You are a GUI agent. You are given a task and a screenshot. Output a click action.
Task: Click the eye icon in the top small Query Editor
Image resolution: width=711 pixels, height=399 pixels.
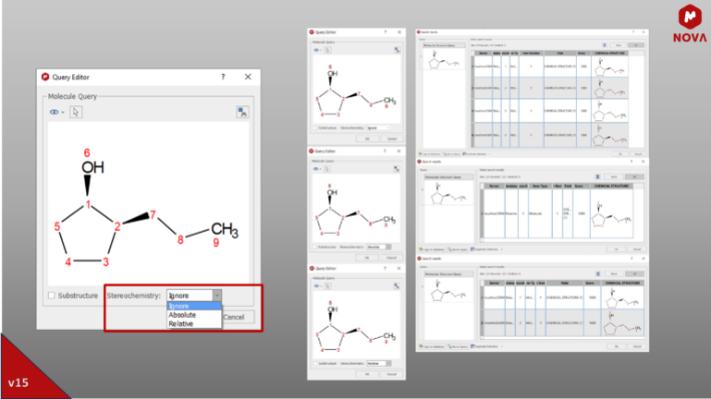pos(316,50)
